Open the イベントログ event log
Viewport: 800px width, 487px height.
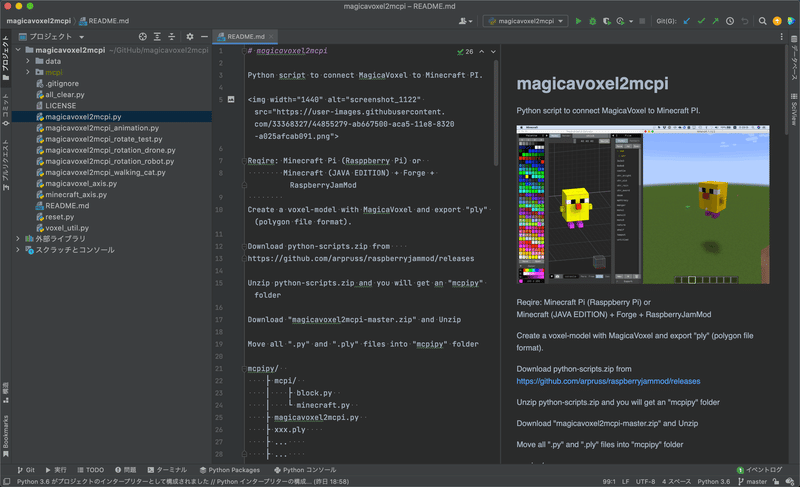click(760, 470)
